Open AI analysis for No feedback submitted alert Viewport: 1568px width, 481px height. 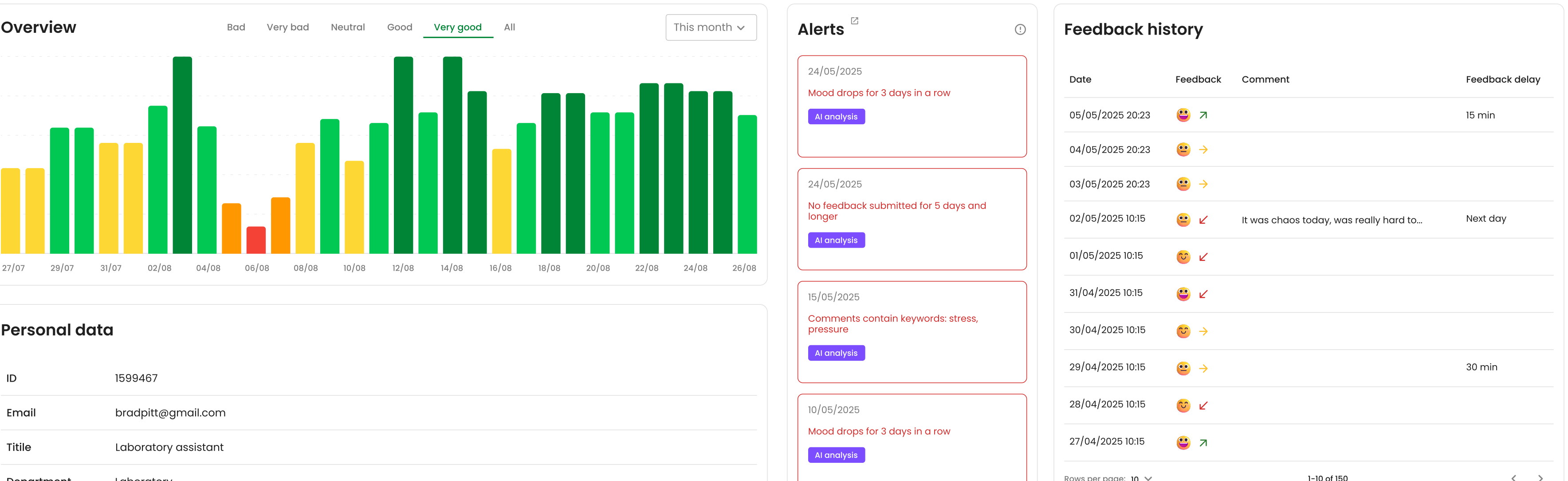pyautogui.click(x=836, y=240)
